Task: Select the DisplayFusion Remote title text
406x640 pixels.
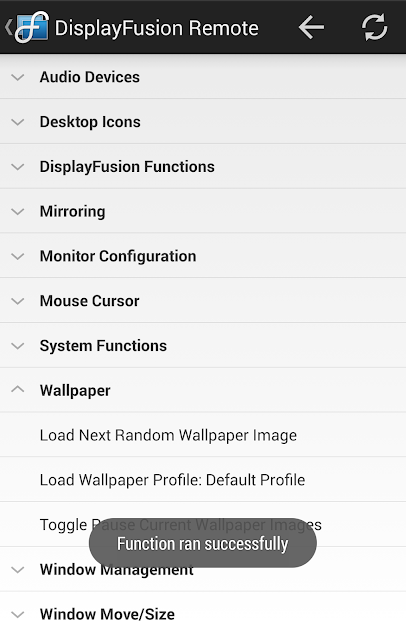Action: (157, 28)
